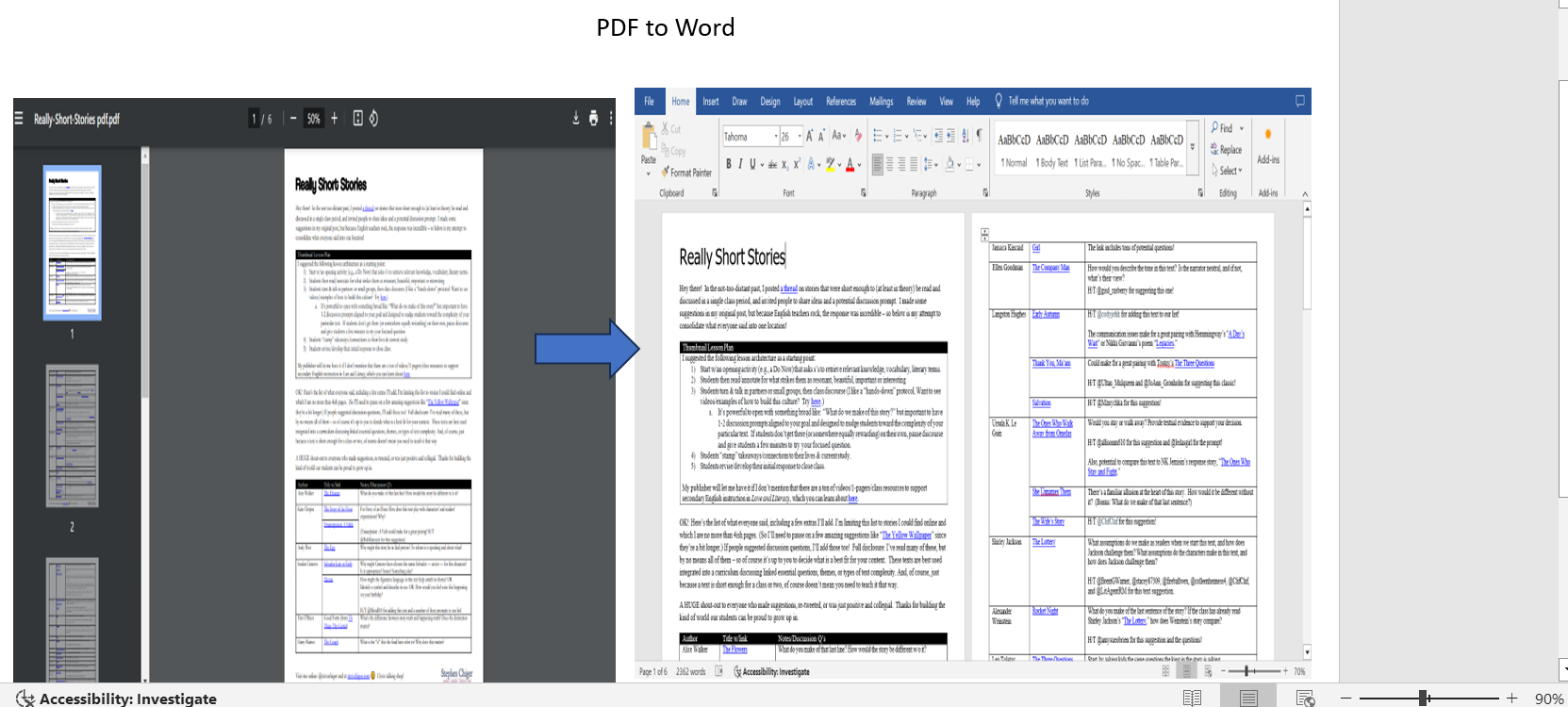The height and width of the screenshot is (707, 1568).
Task: Print the PDF using the printer icon
Action: click(593, 118)
